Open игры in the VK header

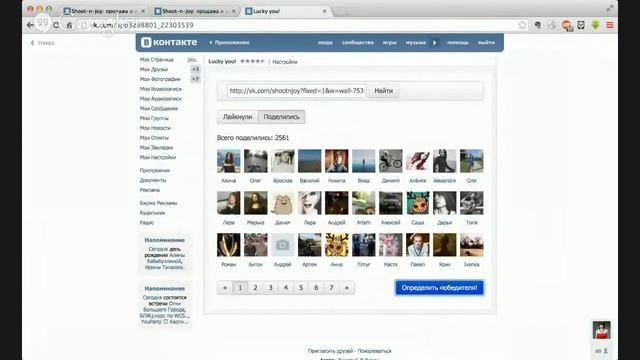click(x=389, y=42)
